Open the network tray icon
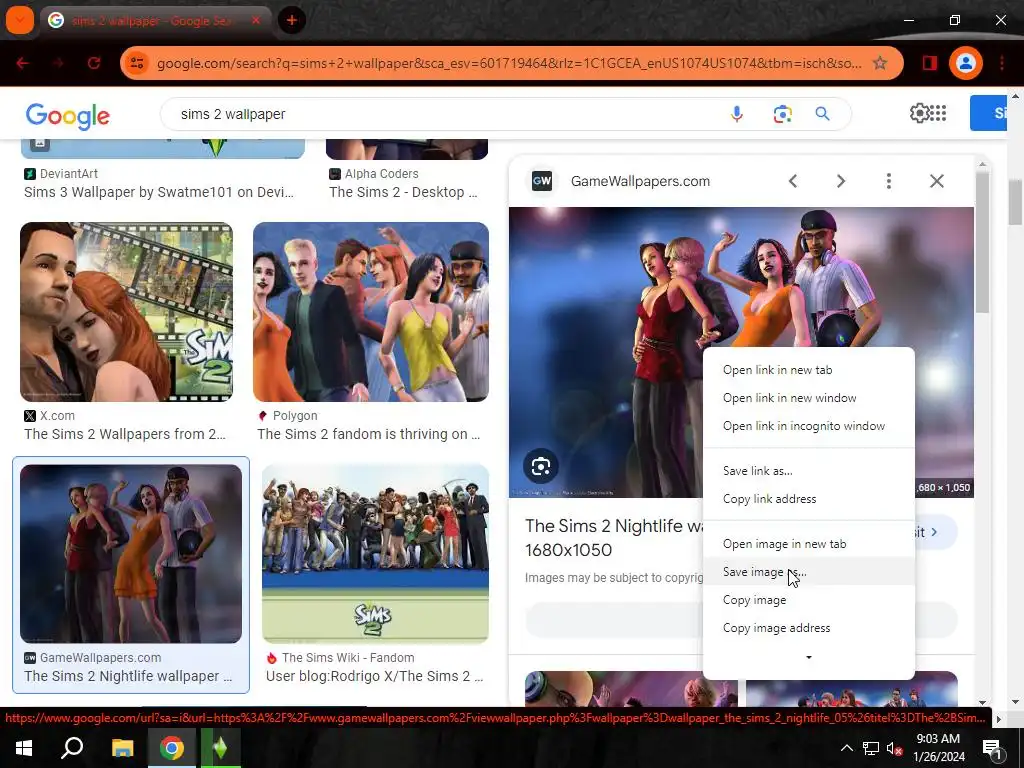 [x=871, y=748]
